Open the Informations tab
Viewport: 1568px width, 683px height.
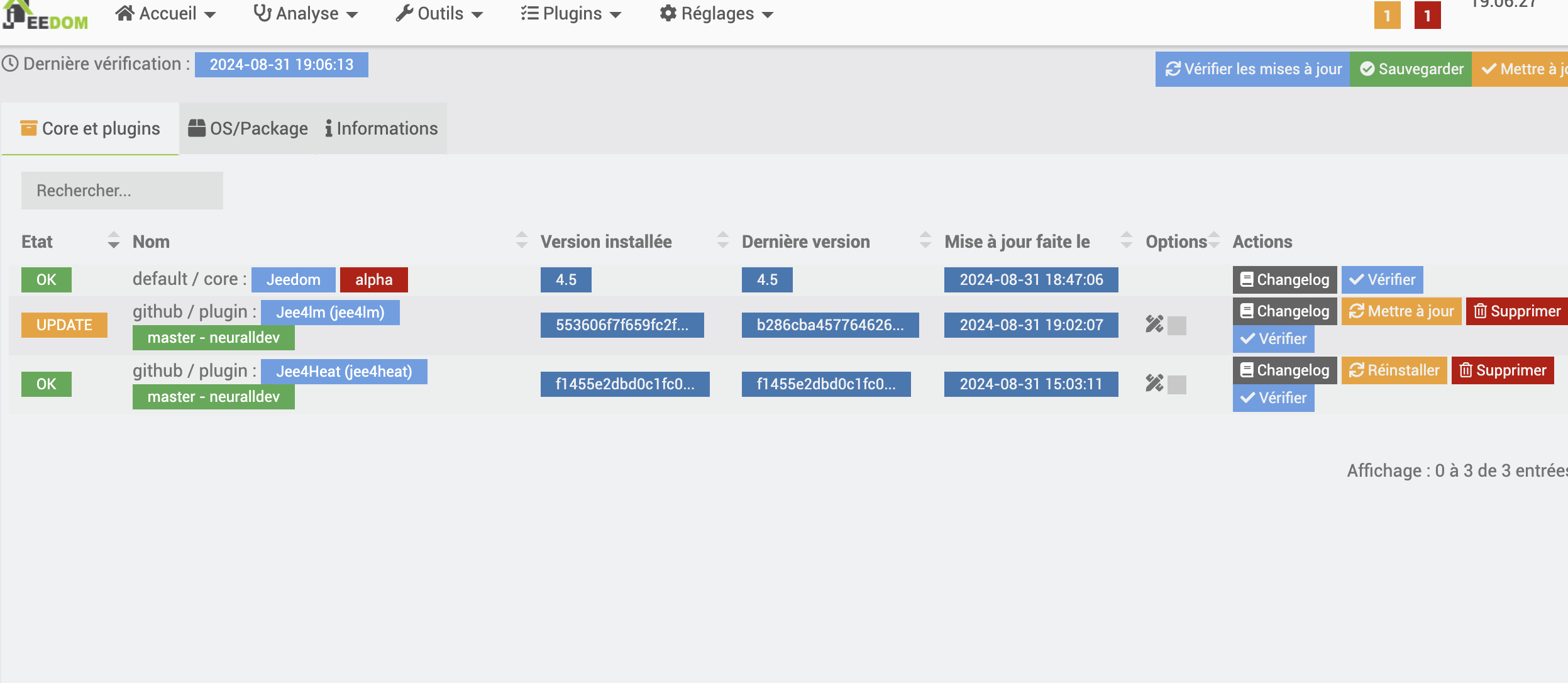tap(382, 128)
